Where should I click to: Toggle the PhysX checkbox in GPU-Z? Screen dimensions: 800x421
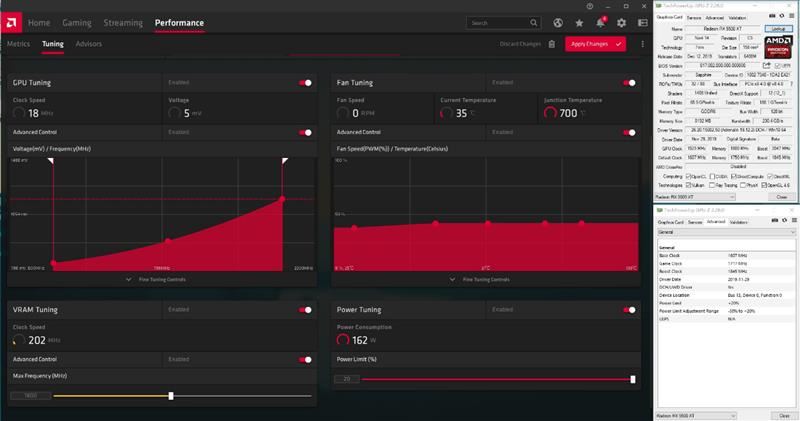743,185
